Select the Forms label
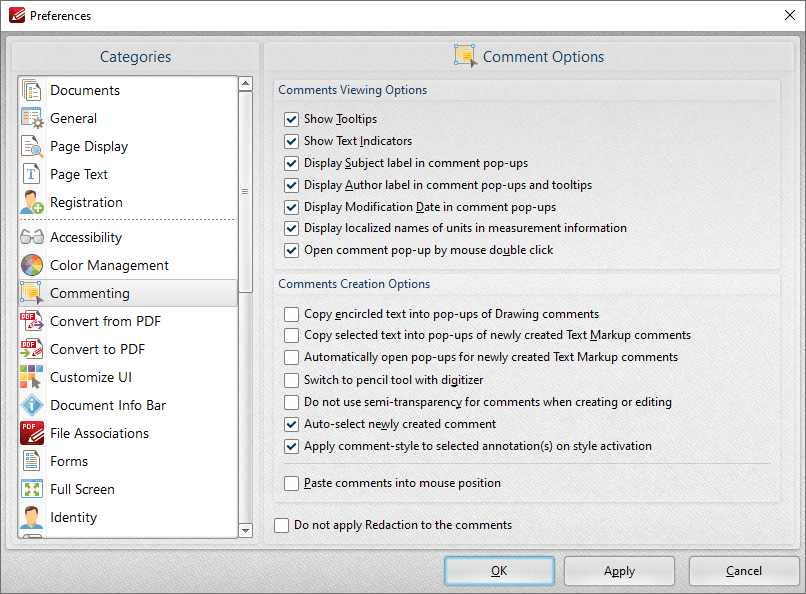This screenshot has height=594, width=806. [x=69, y=461]
